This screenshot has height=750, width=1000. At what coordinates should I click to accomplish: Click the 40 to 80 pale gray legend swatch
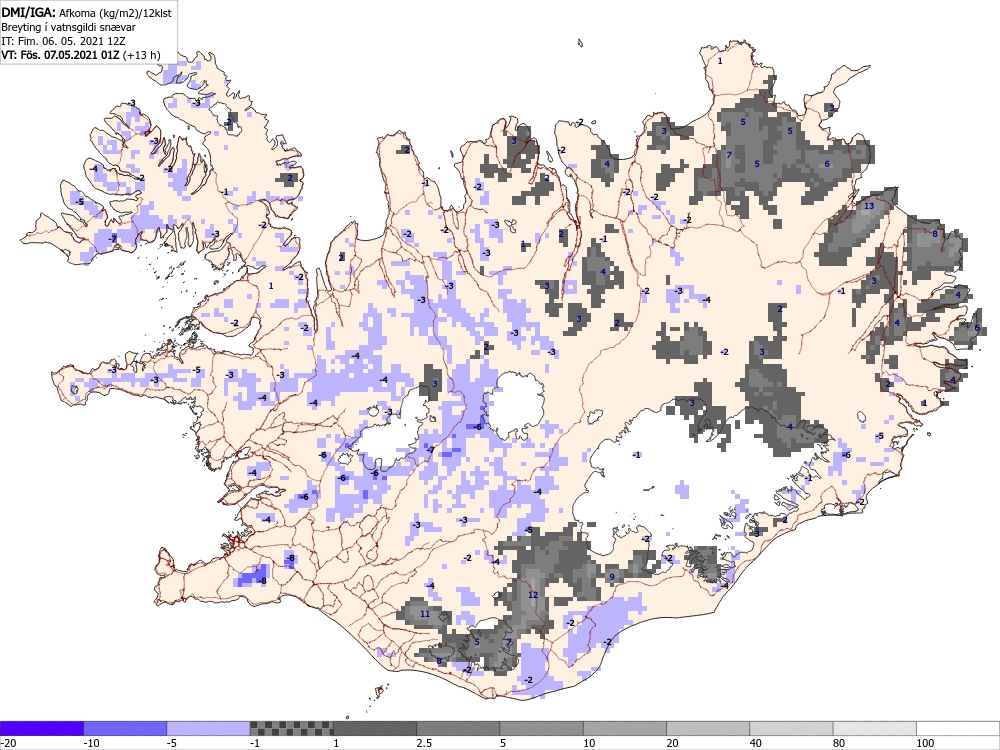(x=791, y=728)
